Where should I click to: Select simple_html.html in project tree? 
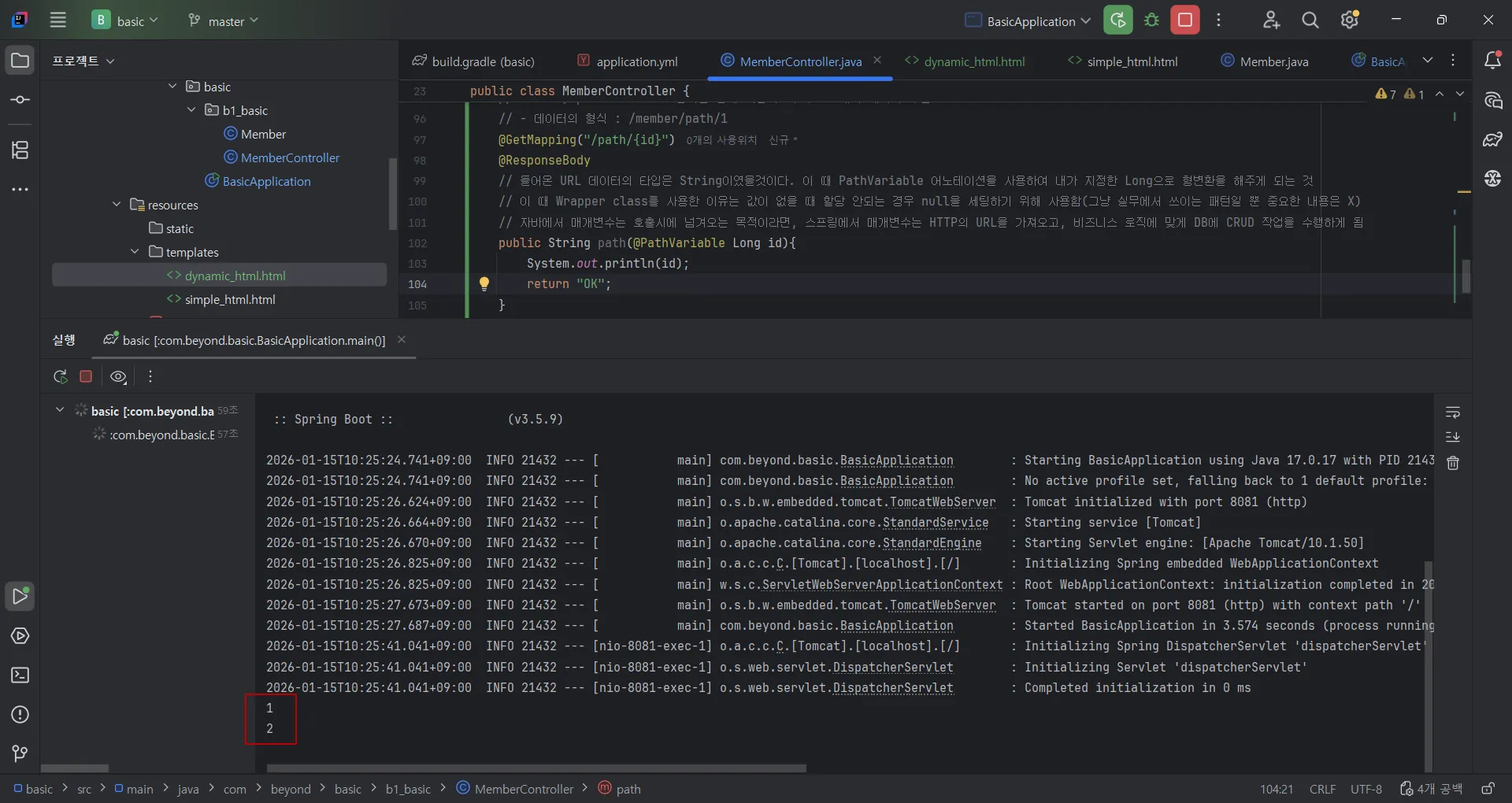(x=221, y=299)
